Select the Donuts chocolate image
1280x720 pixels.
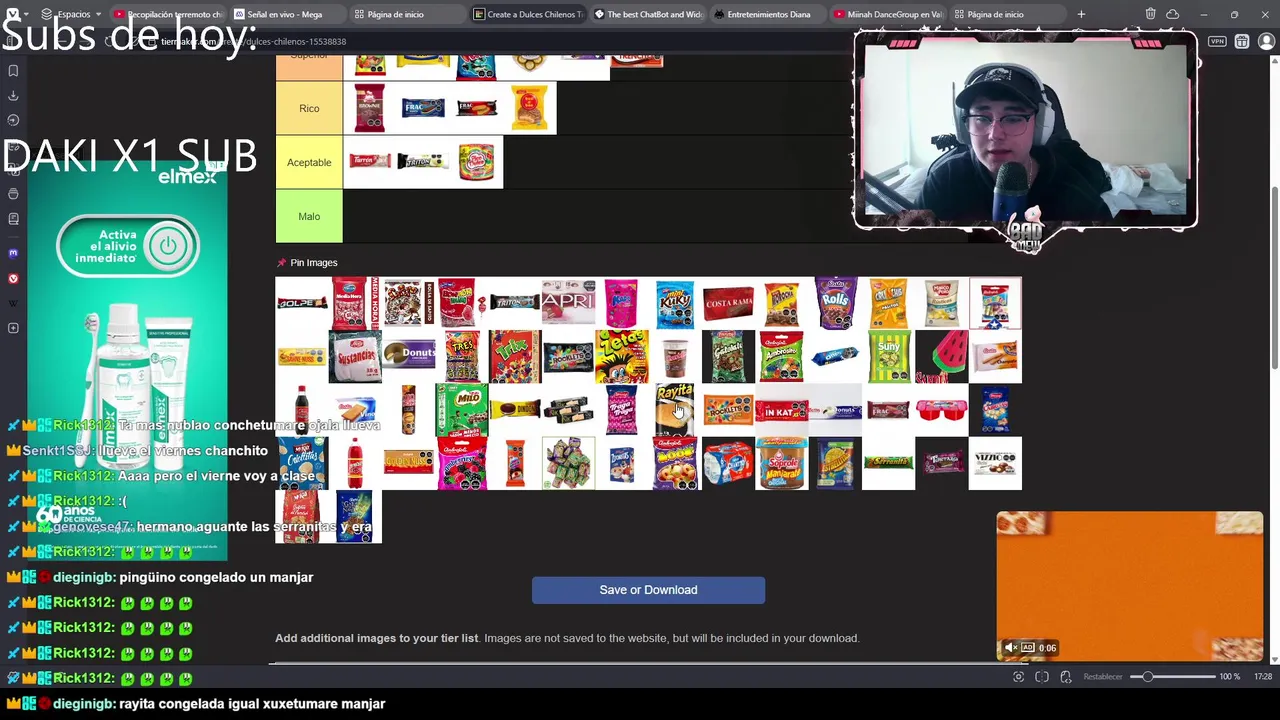pos(408,357)
